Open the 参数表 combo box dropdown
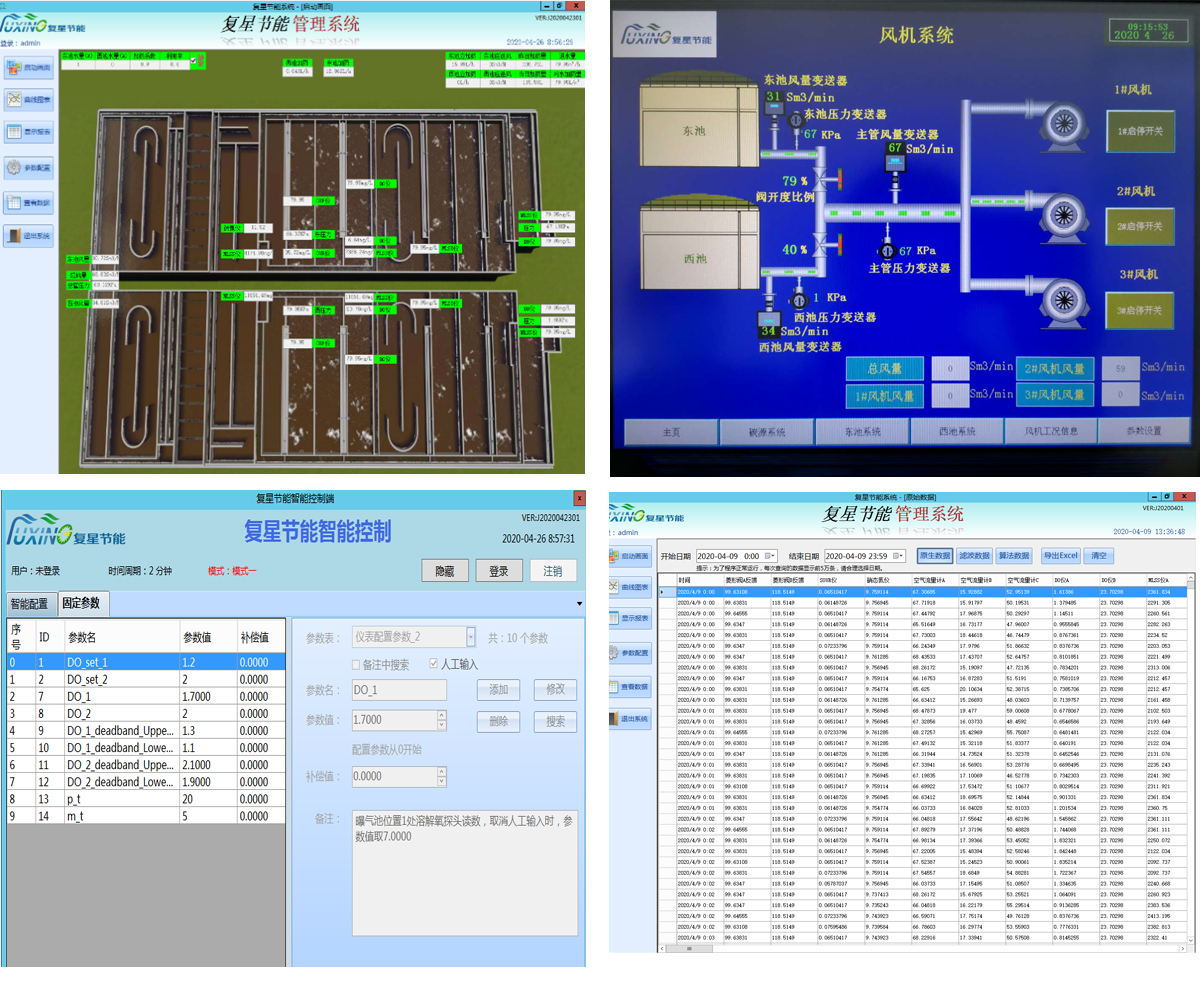The width and height of the screenshot is (1200, 1000). click(x=470, y=637)
